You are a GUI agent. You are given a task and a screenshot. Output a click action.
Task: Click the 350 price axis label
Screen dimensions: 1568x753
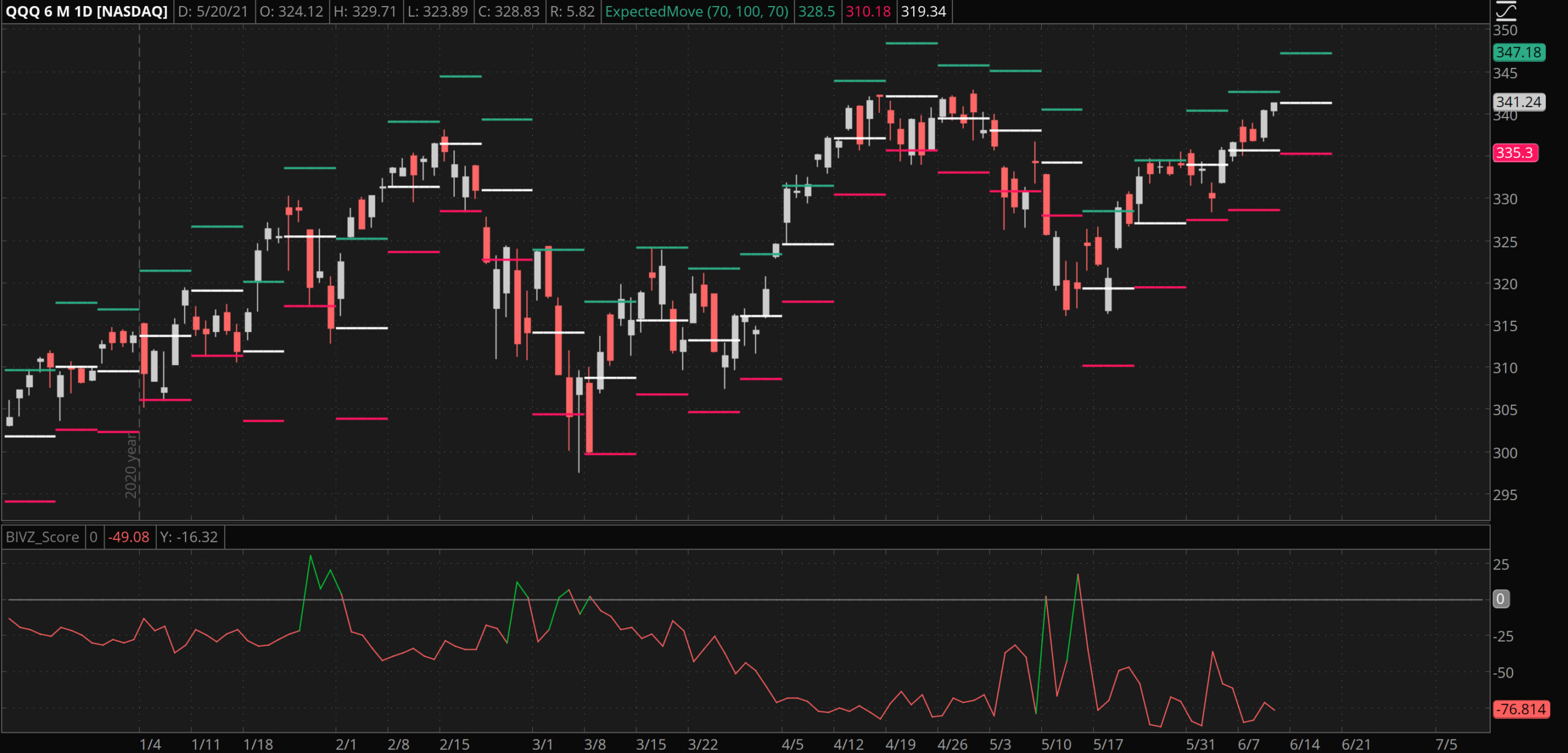[x=1505, y=30]
